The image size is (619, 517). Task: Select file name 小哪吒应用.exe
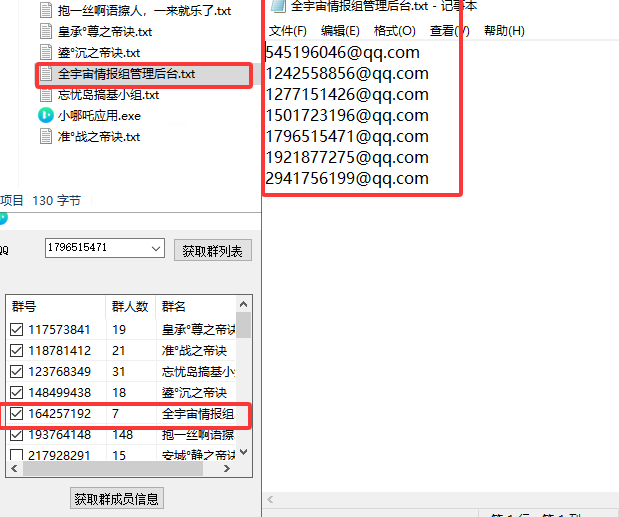pyautogui.click(x=99, y=116)
